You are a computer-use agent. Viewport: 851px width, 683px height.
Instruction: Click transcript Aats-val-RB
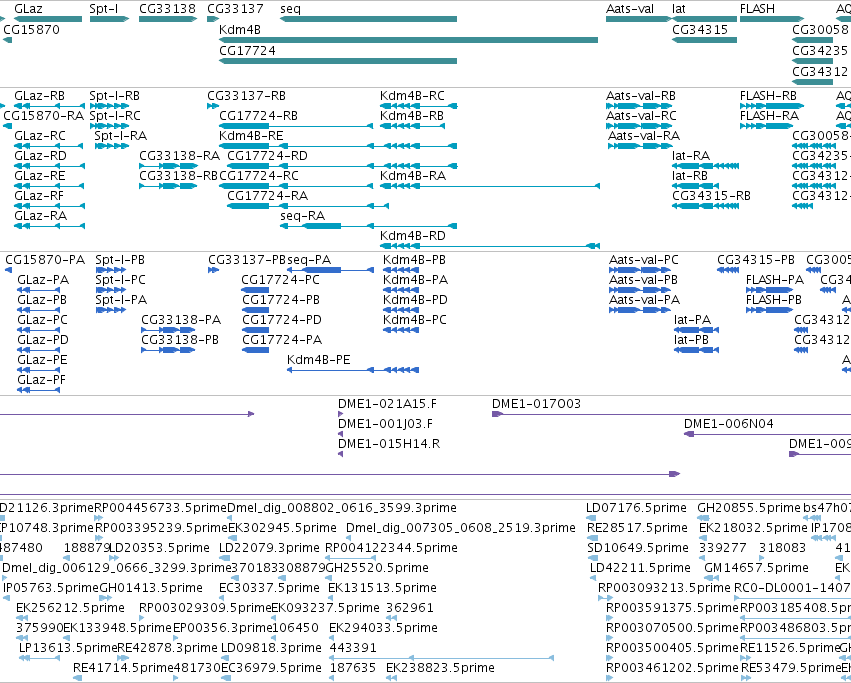coord(638,106)
